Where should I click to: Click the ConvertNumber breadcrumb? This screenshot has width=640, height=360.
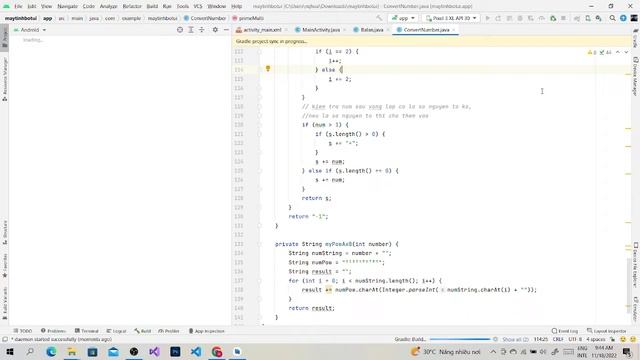coord(204,18)
